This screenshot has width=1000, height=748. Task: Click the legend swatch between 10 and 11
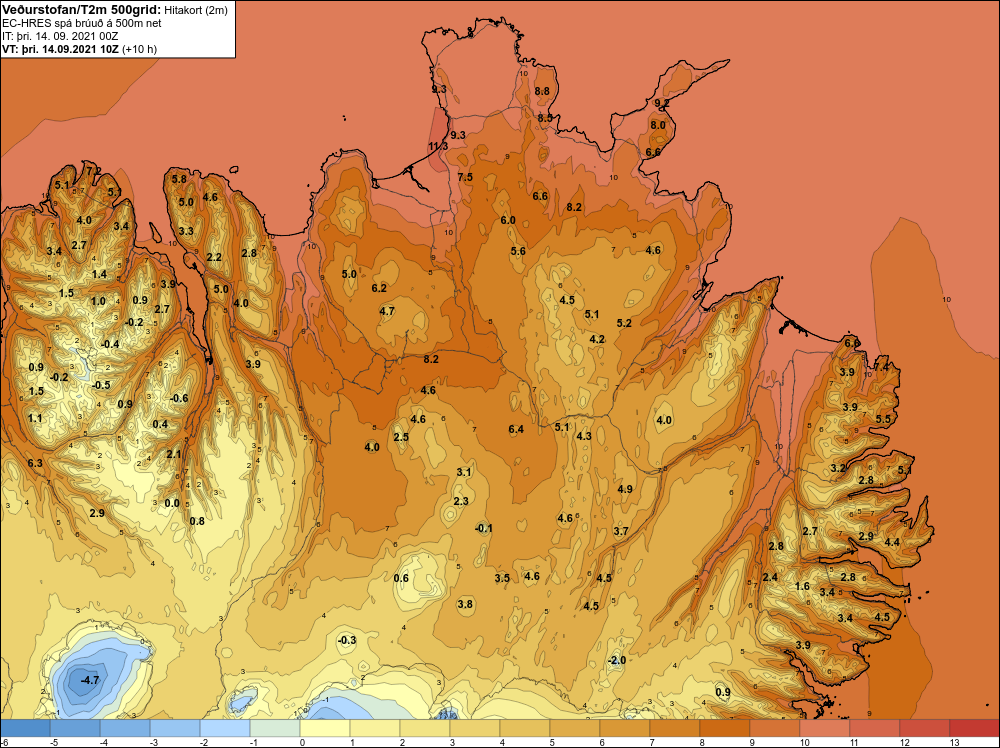tap(825, 728)
